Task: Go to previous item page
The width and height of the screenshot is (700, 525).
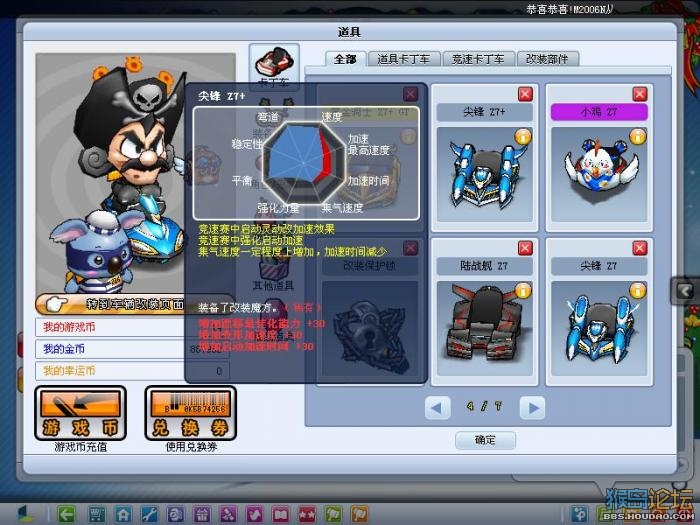Action: [x=437, y=408]
